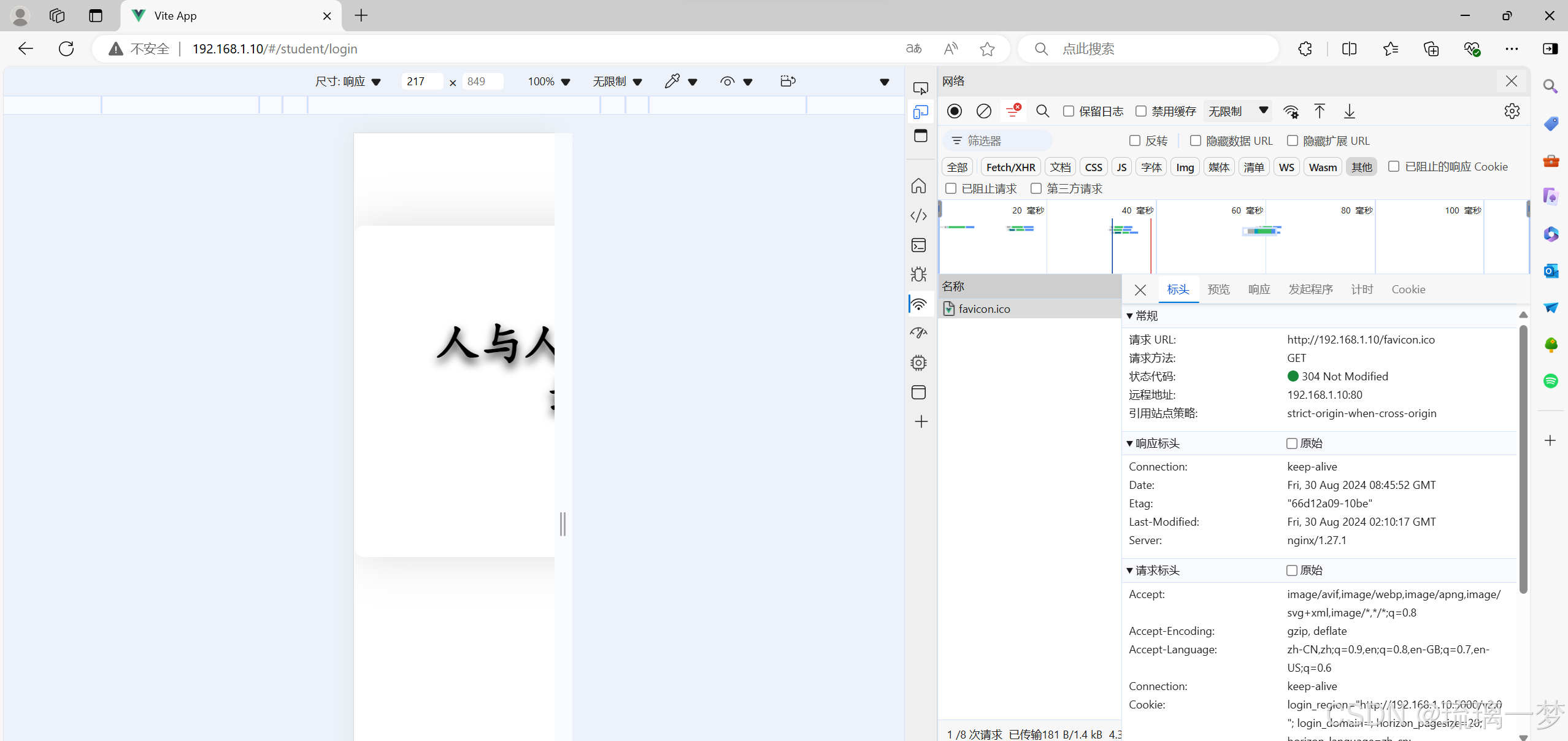1568x741 pixels.
Task: Open Network panel settings gear
Action: point(1512,111)
